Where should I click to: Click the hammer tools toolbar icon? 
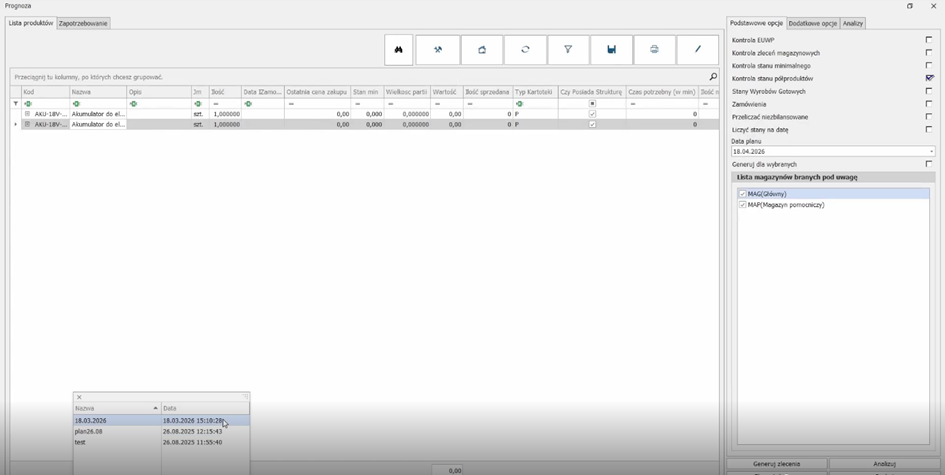(438, 50)
